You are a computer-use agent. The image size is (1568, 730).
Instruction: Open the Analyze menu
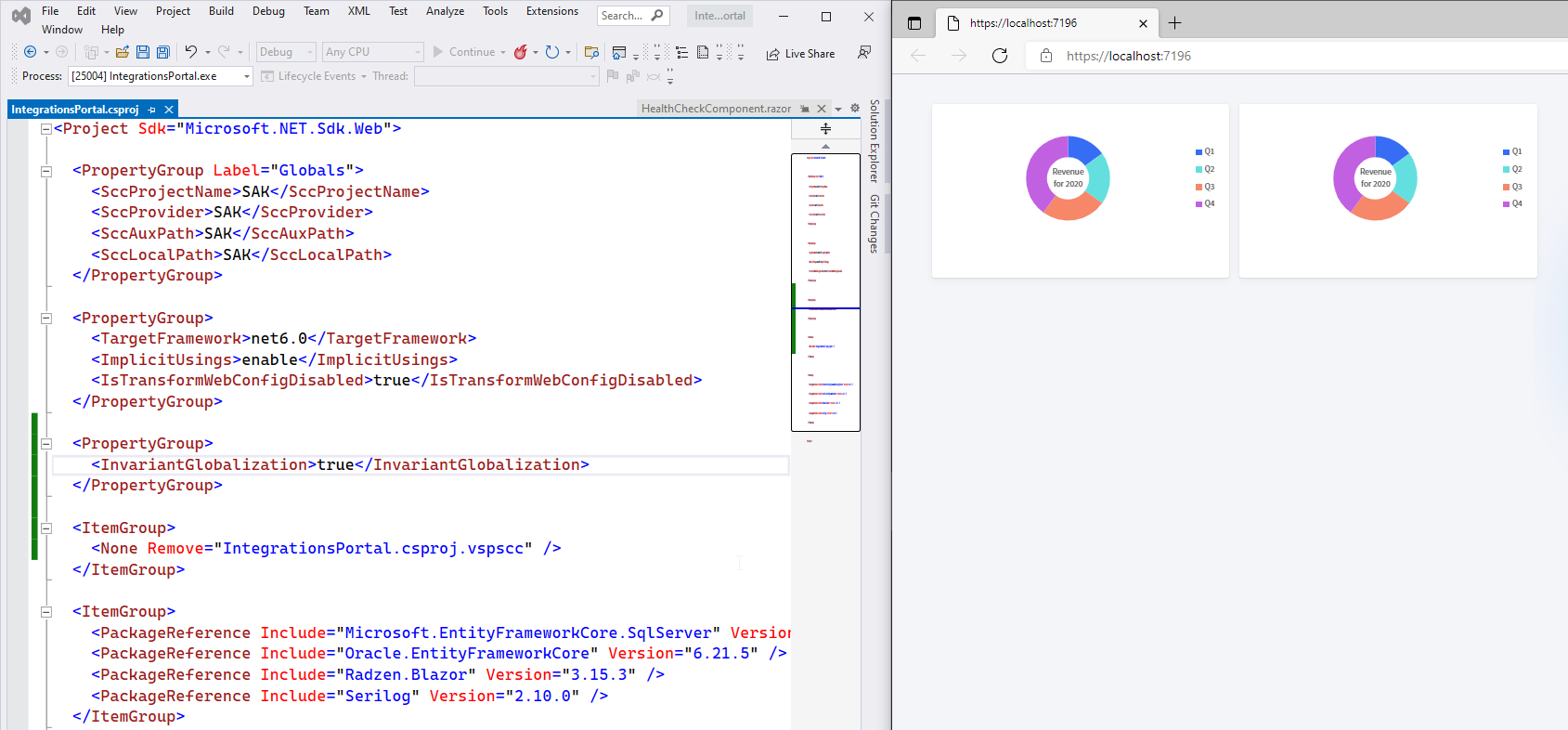[445, 11]
